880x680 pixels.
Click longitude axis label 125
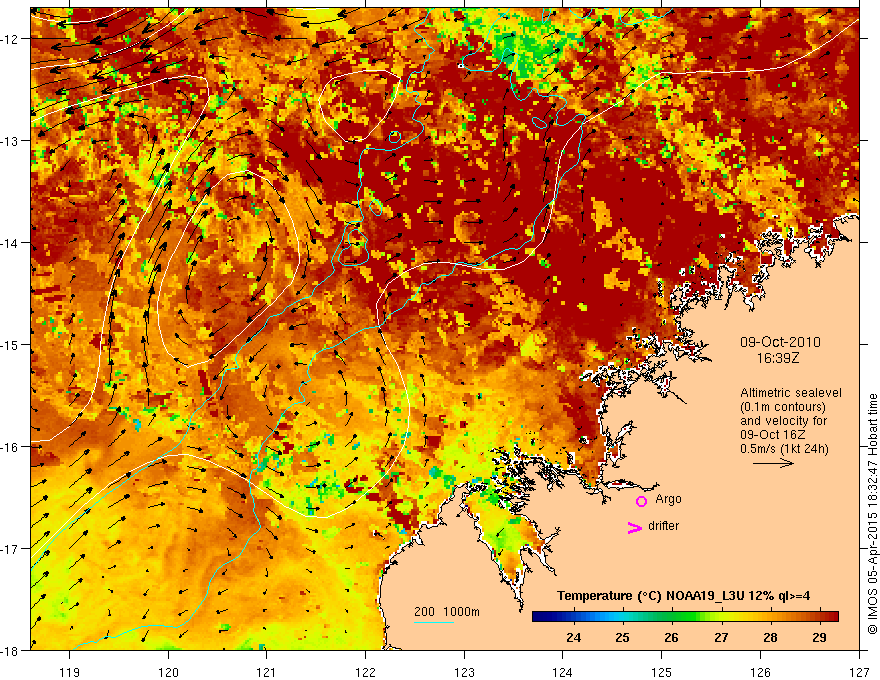tap(662, 672)
